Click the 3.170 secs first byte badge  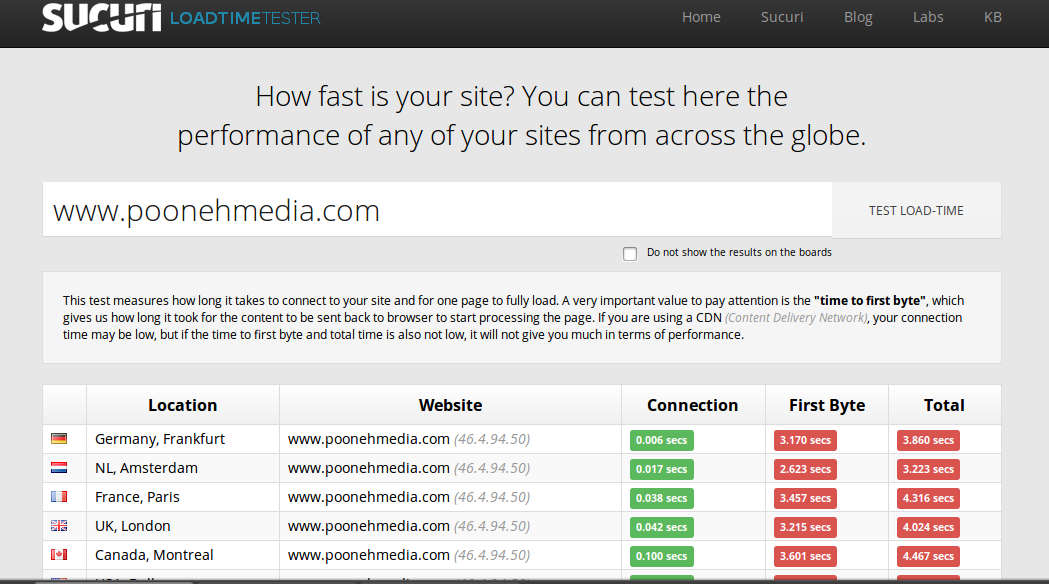pos(805,440)
